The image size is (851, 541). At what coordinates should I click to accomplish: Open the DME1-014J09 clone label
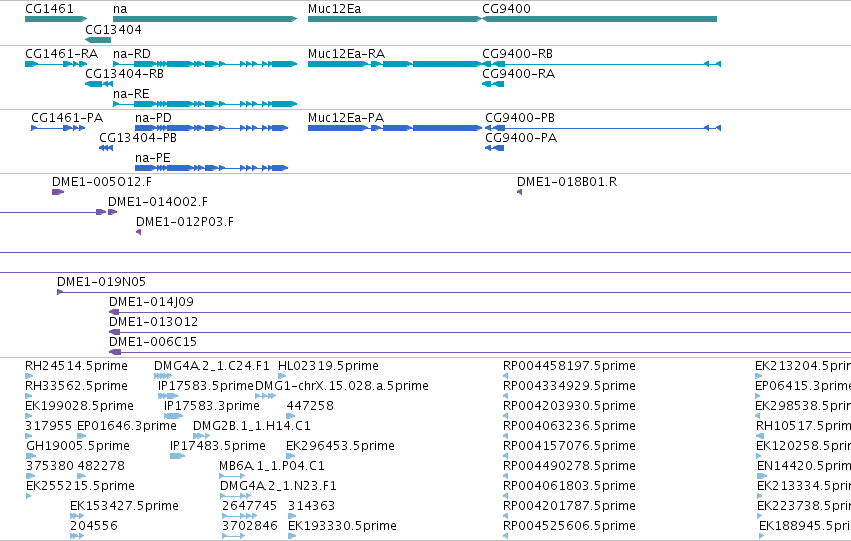[x=151, y=302]
